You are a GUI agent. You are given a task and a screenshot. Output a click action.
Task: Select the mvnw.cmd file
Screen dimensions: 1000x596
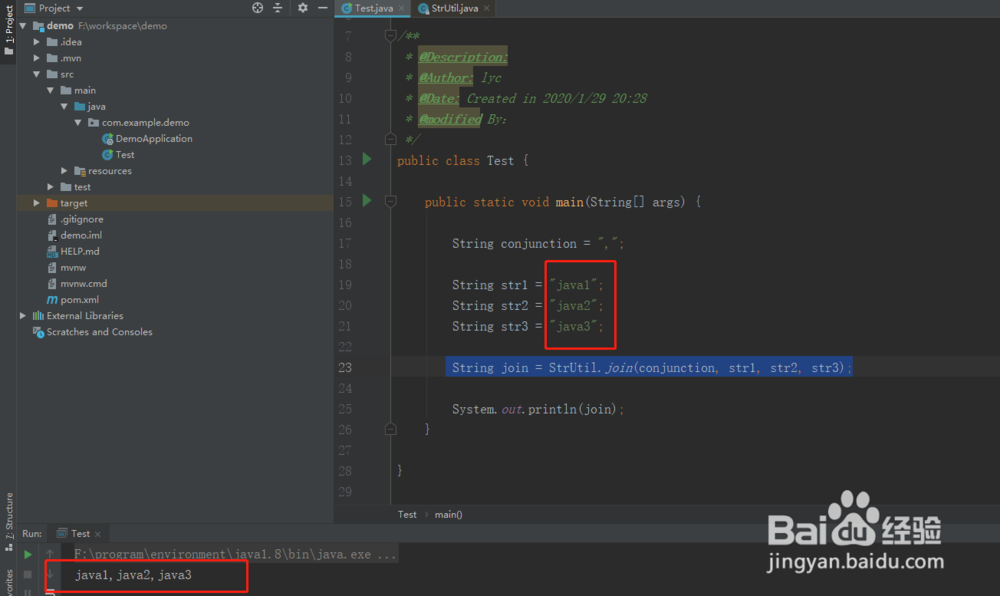pos(84,284)
